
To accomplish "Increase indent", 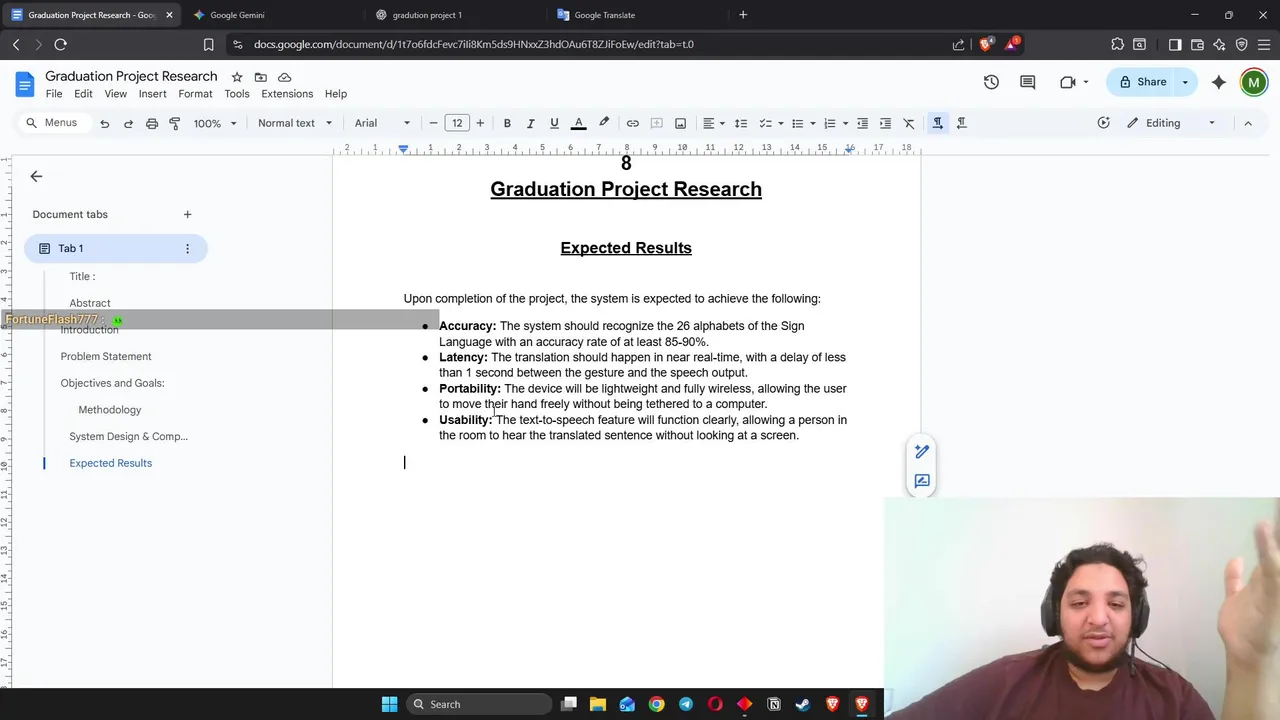I will coord(885,123).
